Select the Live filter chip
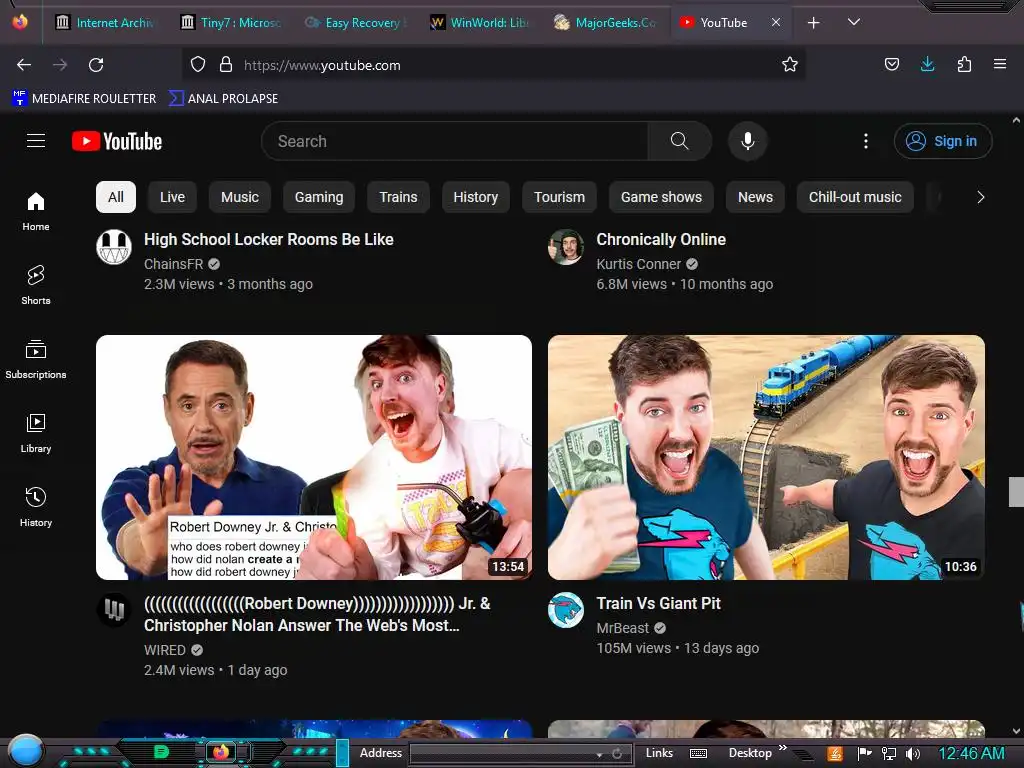The width and height of the screenshot is (1024, 768). pyautogui.click(x=172, y=197)
